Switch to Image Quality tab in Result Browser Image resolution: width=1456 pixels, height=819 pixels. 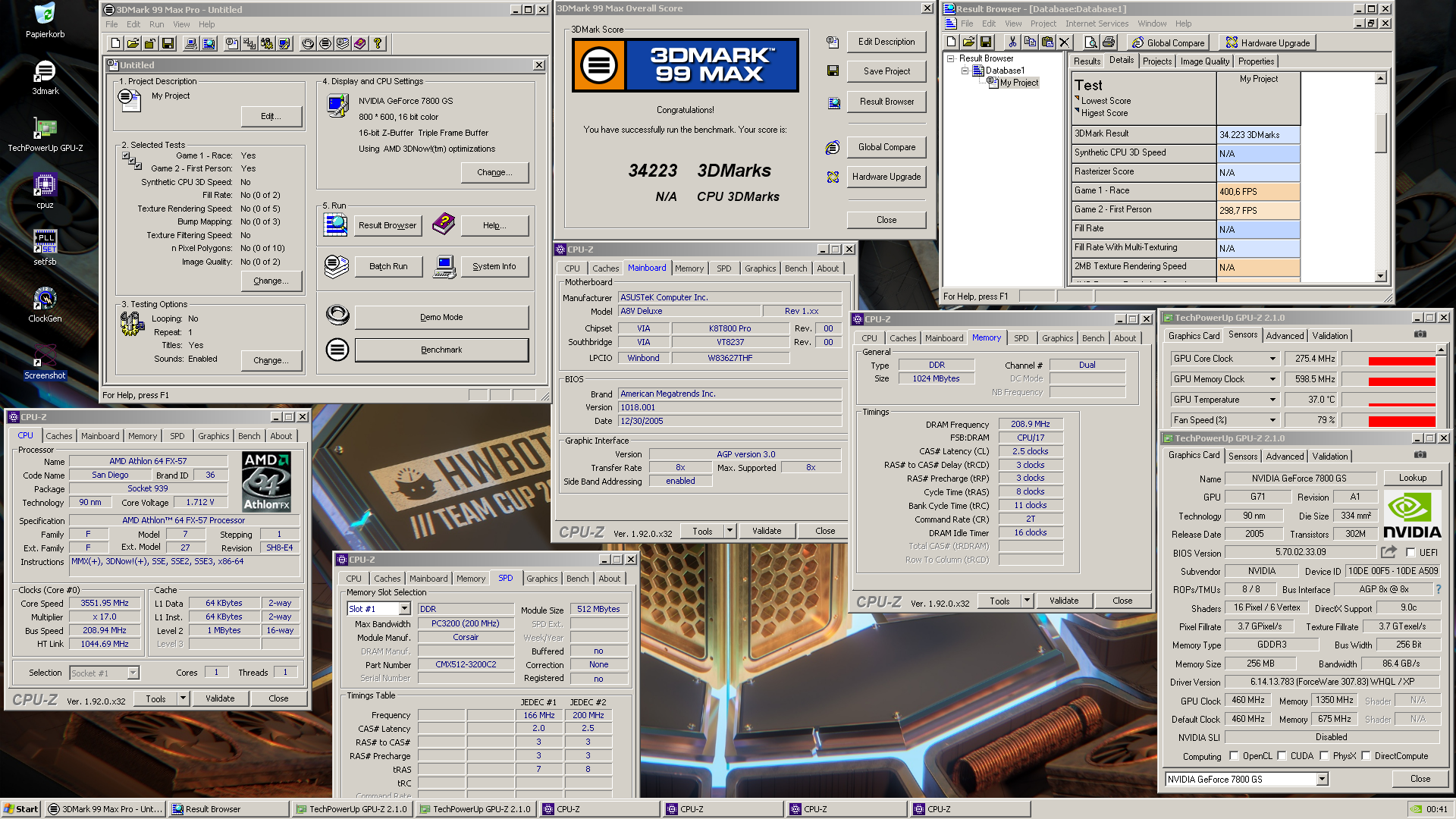(1205, 61)
